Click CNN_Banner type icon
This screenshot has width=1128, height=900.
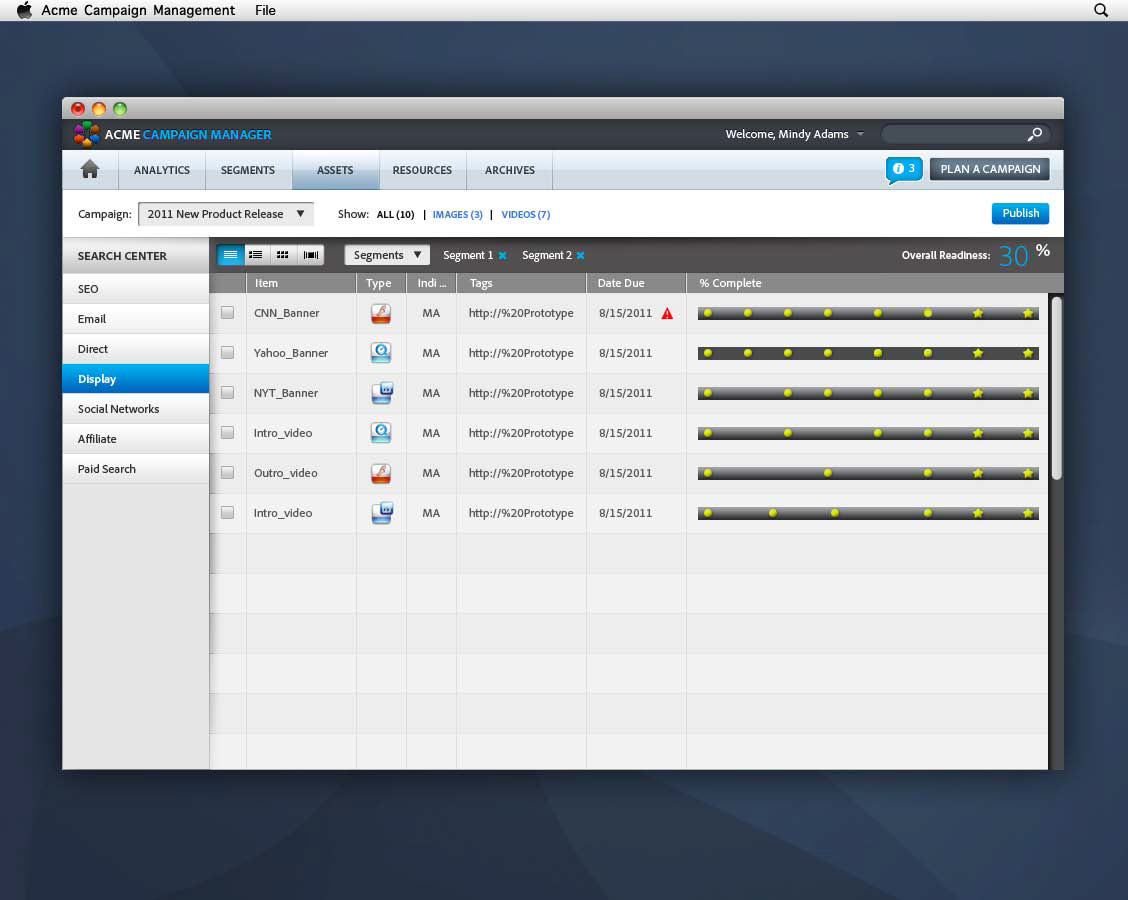381,313
